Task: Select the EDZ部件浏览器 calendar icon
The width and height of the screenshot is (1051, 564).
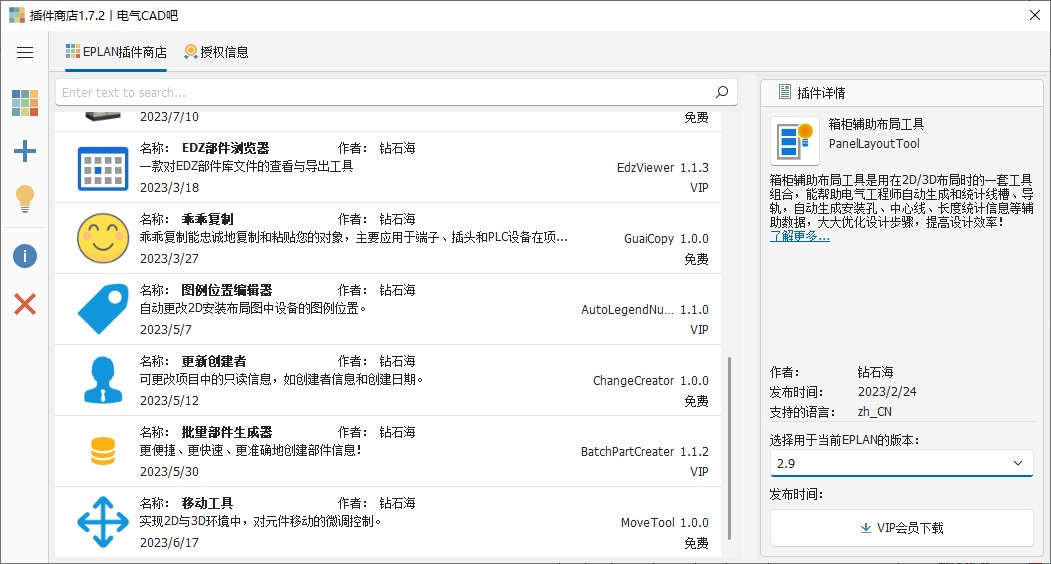Action: [103, 168]
